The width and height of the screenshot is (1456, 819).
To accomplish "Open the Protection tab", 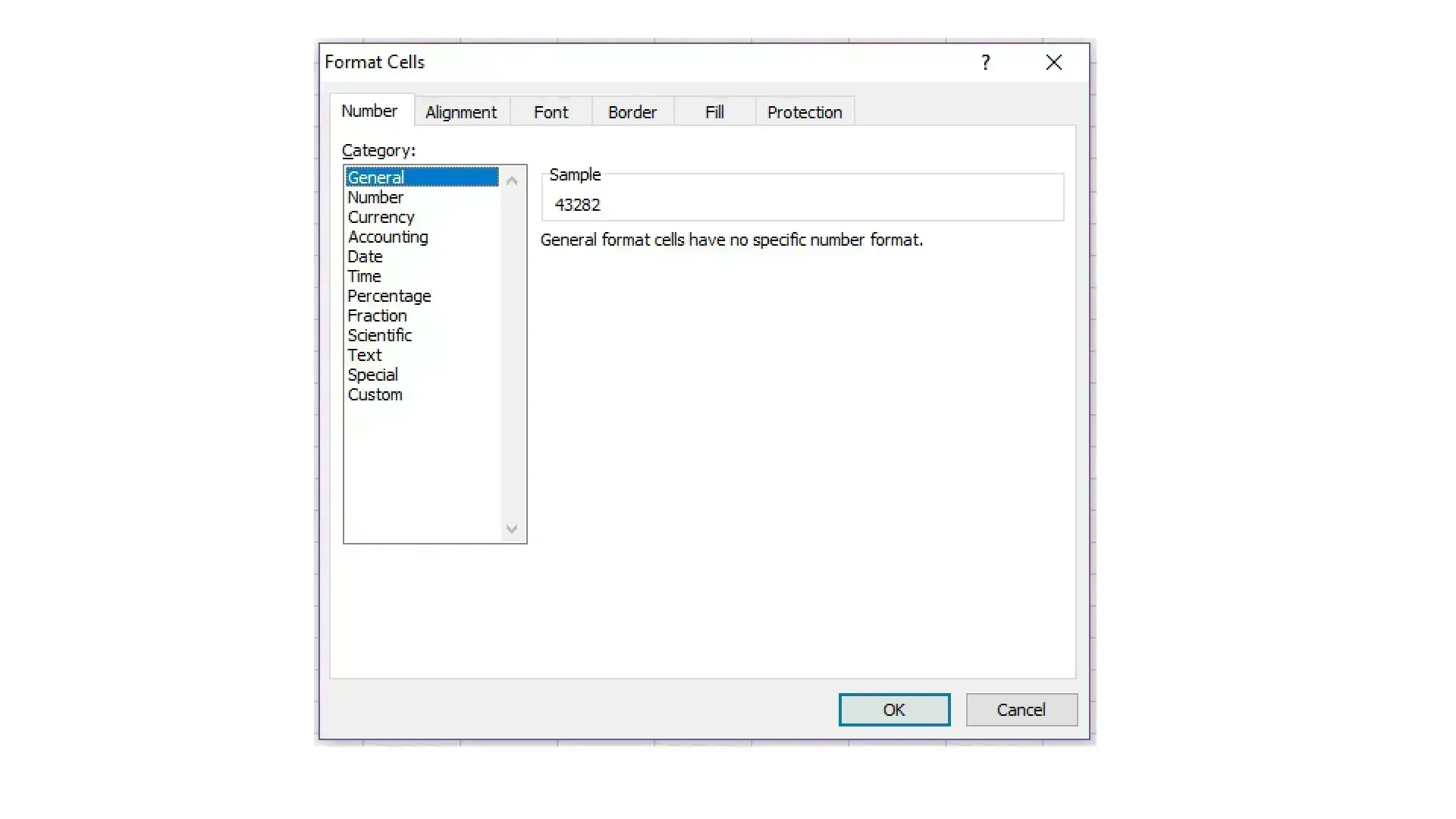I will click(x=805, y=112).
